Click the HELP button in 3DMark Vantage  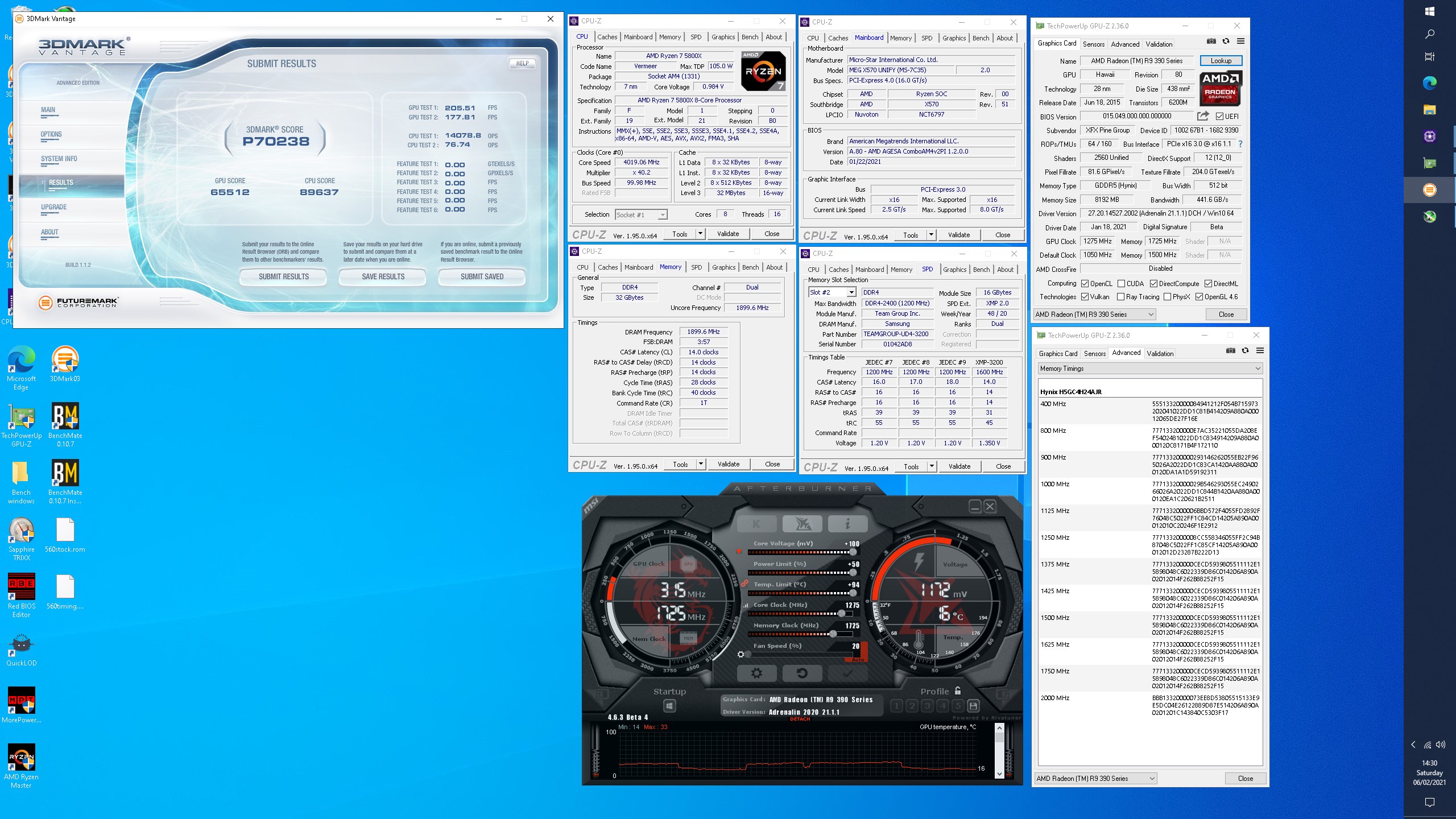point(522,63)
